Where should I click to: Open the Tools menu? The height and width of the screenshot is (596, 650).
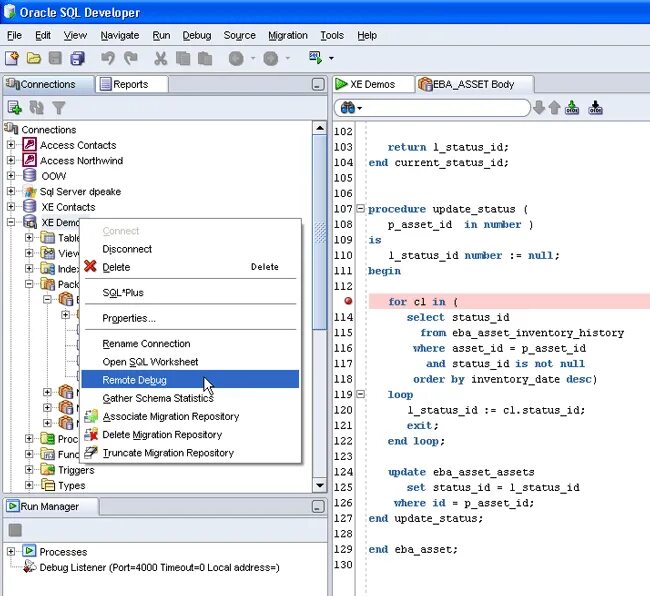pyautogui.click(x=332, y=36)
